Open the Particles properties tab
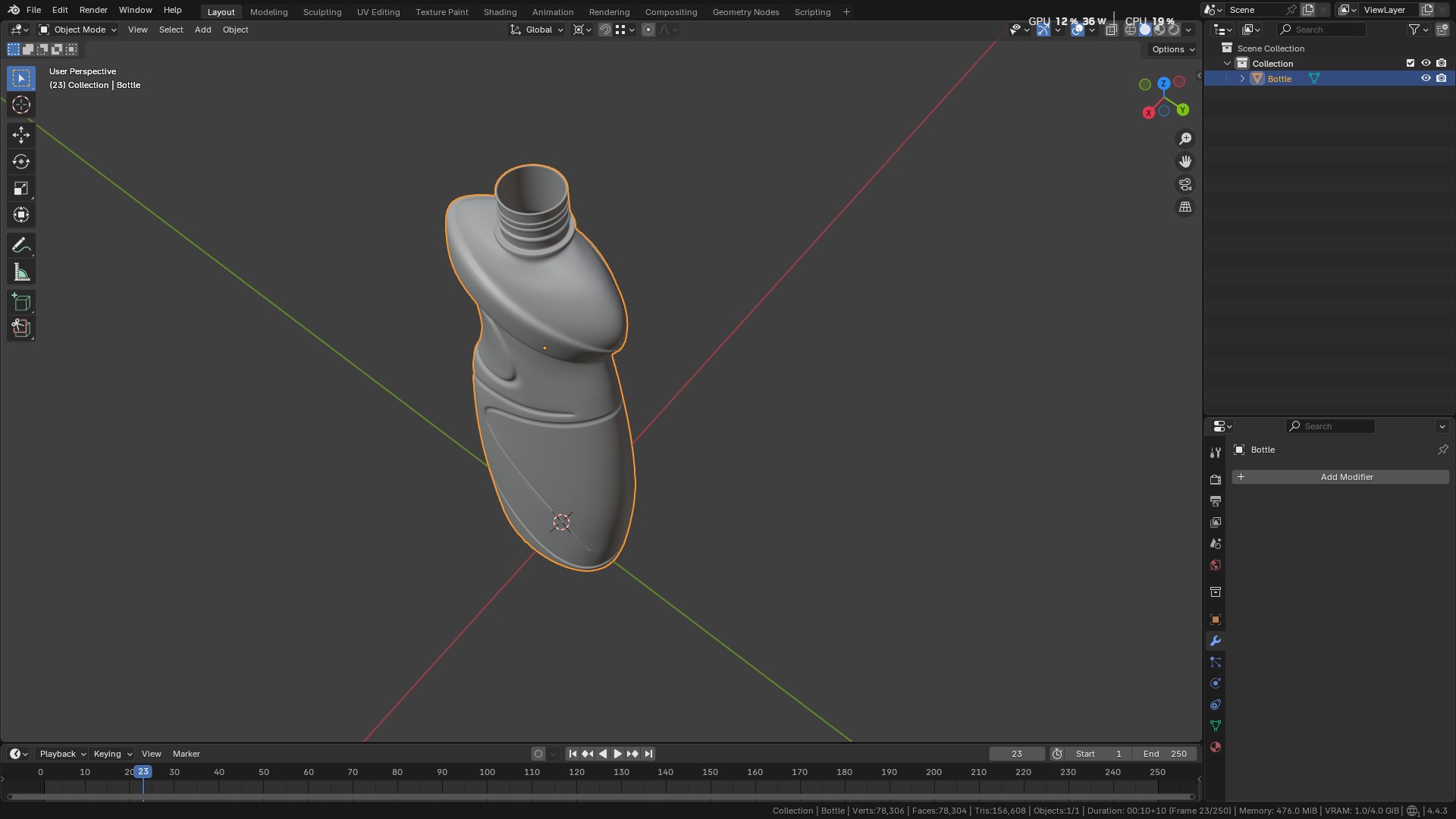The width and height of the screenshot is (1456, 819). coord(1216,662)
